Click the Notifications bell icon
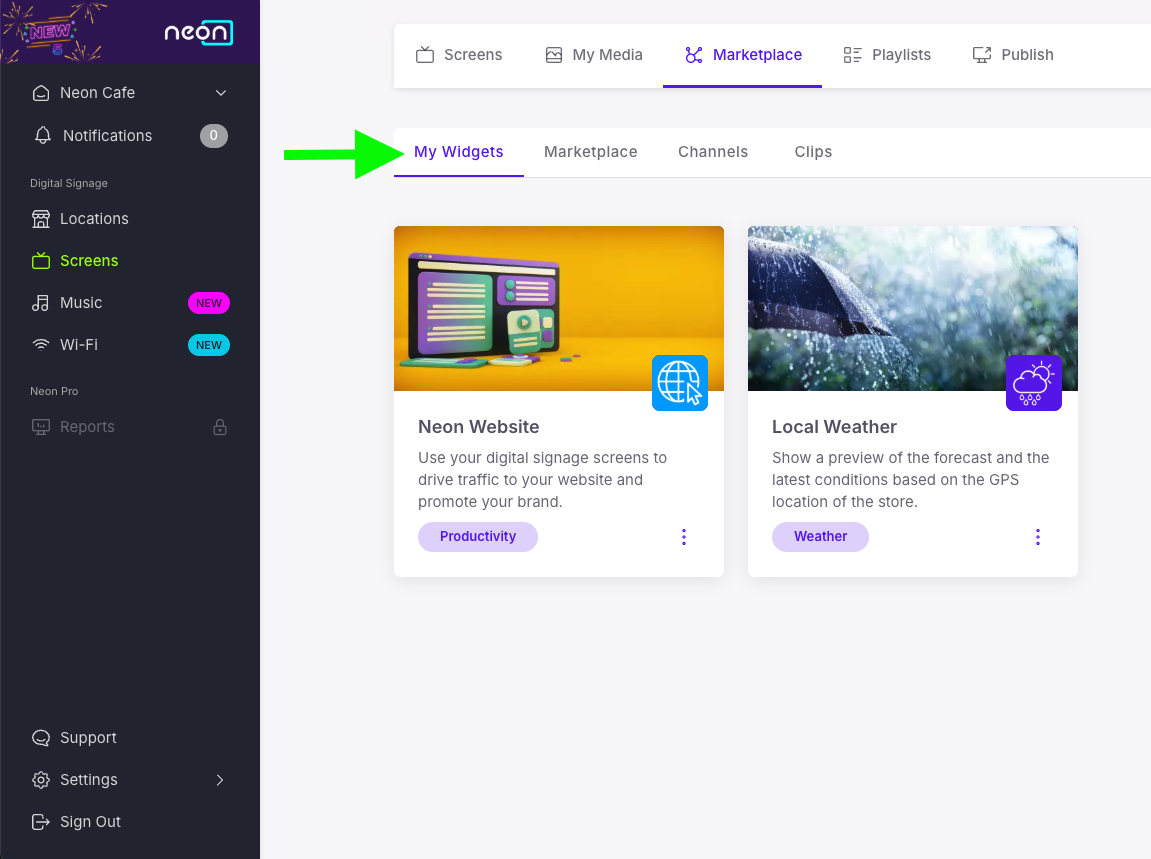 tap(43, 136)
